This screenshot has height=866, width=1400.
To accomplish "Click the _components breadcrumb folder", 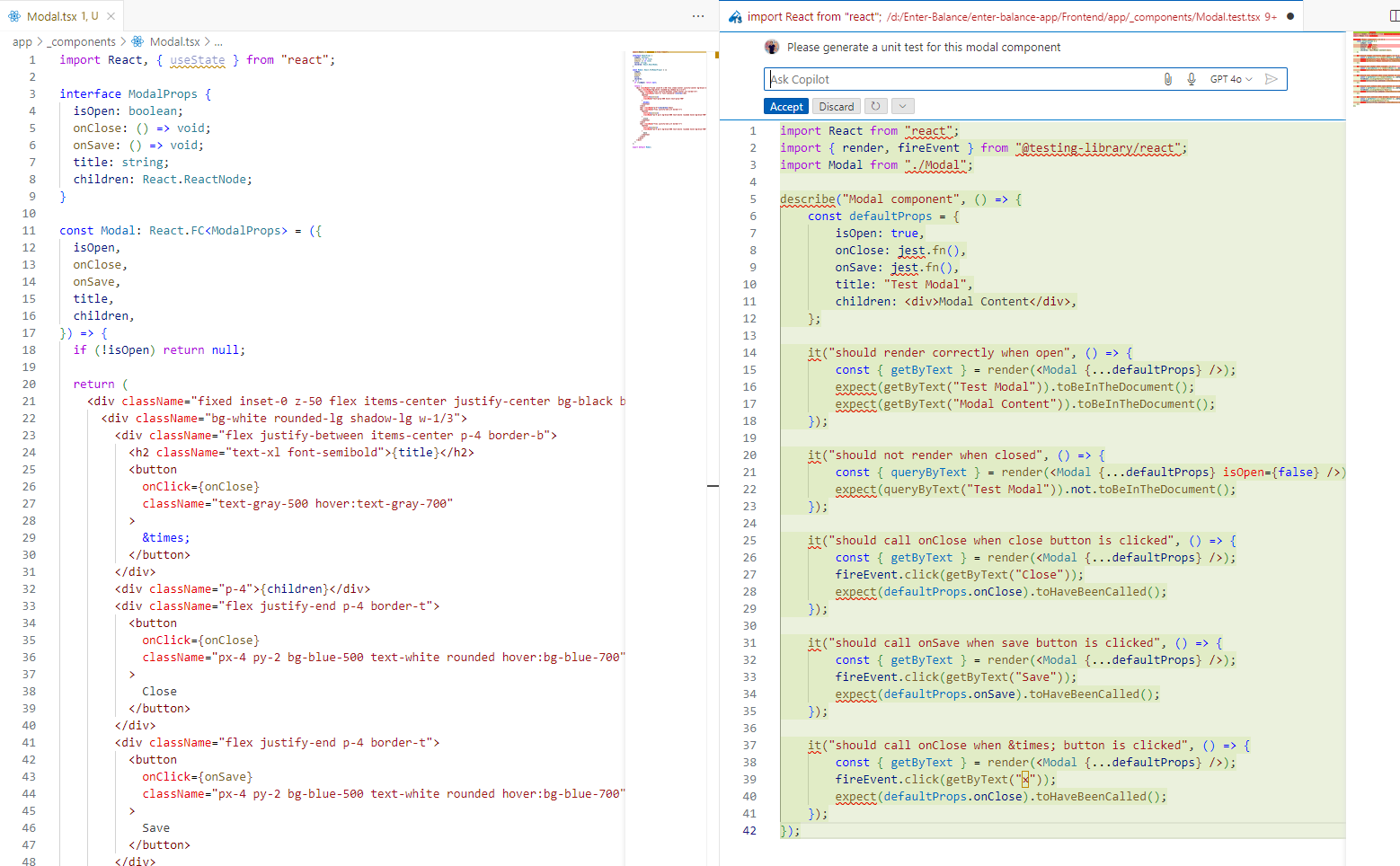I will (x=83, y=42).
